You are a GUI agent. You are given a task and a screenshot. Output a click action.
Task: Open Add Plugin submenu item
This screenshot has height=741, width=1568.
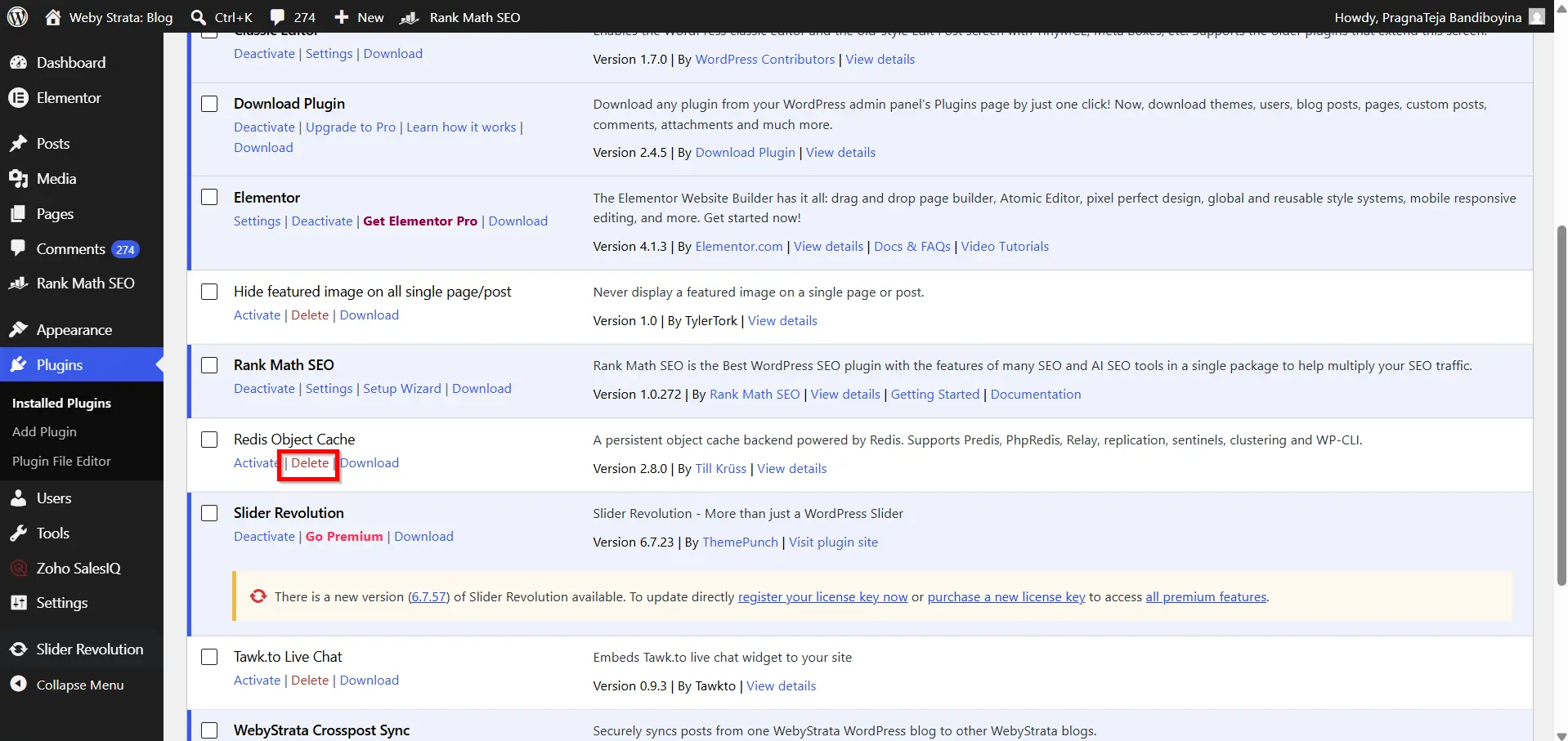[x=44, y=432]
